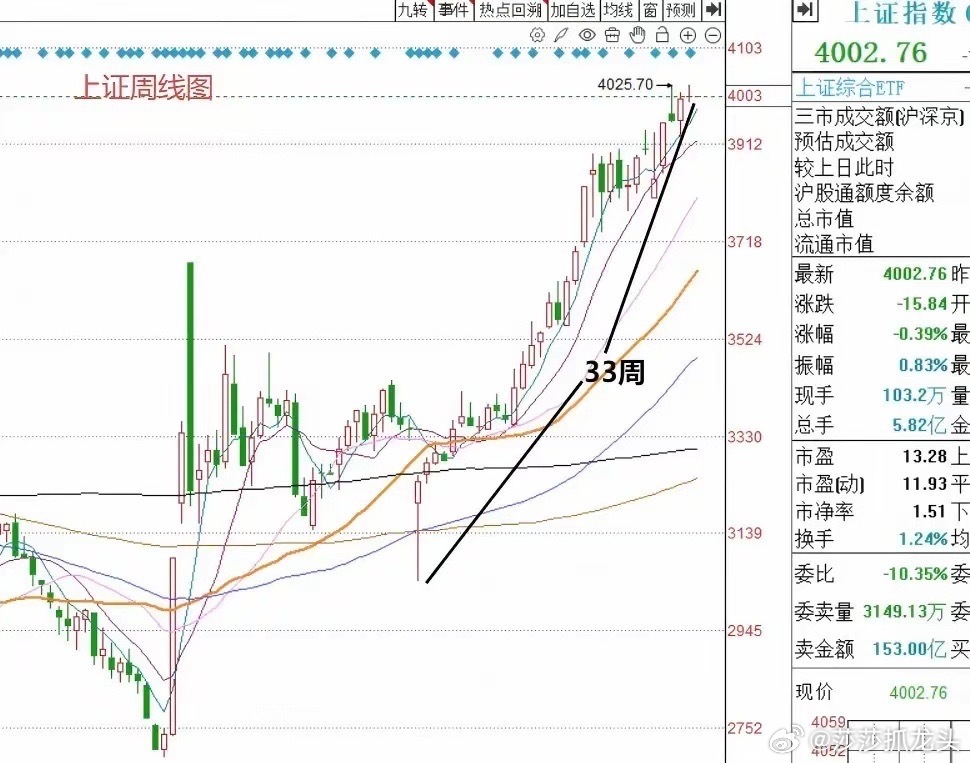Open the toolbox icon on the toolbar
Screen dimensions: 970x763
pyautogui.click(x=612, y=34)
